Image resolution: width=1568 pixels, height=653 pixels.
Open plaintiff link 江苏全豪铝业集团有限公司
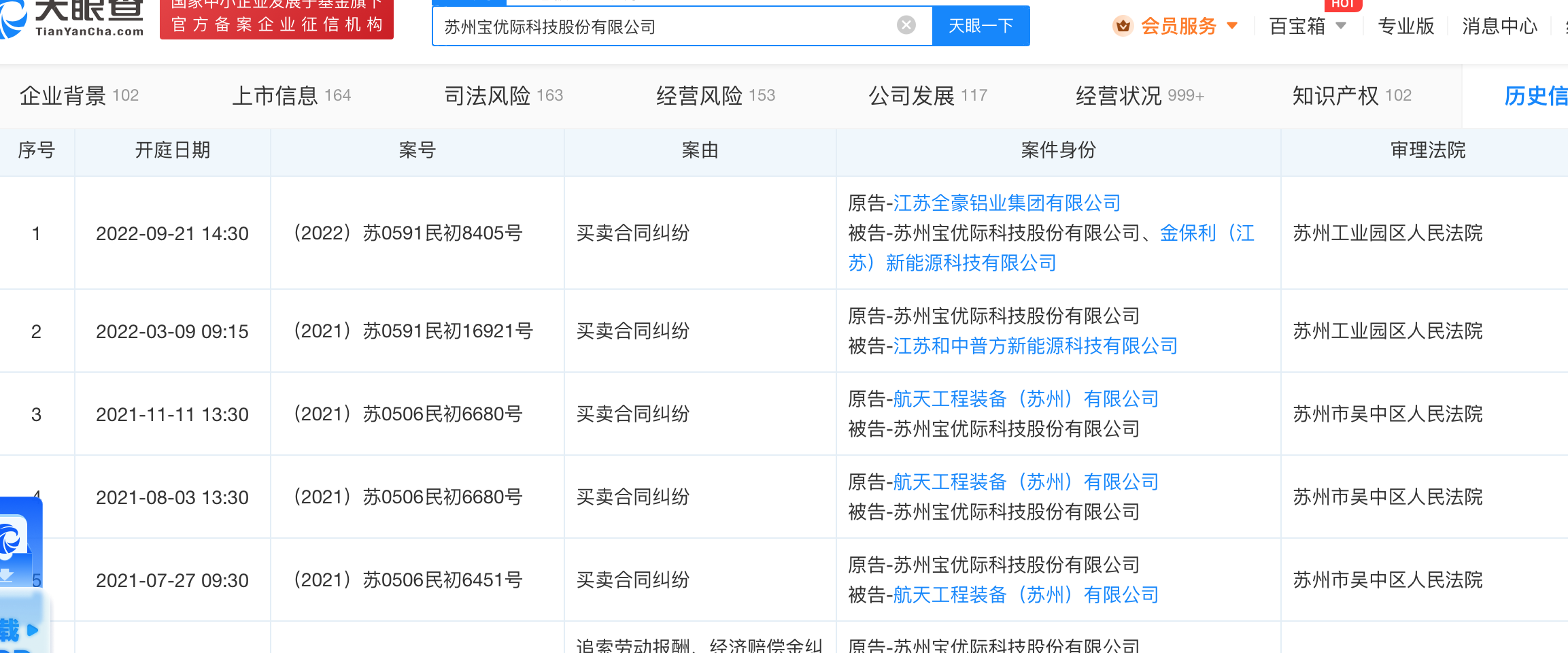coord(1006,203)
